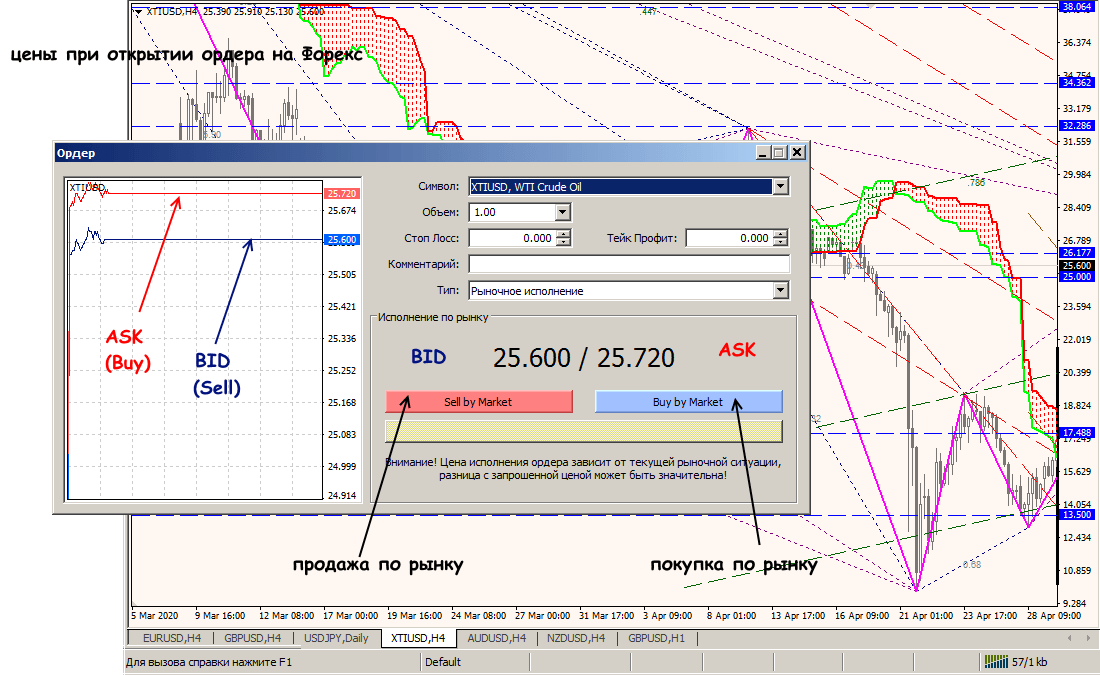Image resolution: width=1100 pixels, height=675 pixels.
Task: Close the Ордер dialog
Action: click(x=797, y=152)
